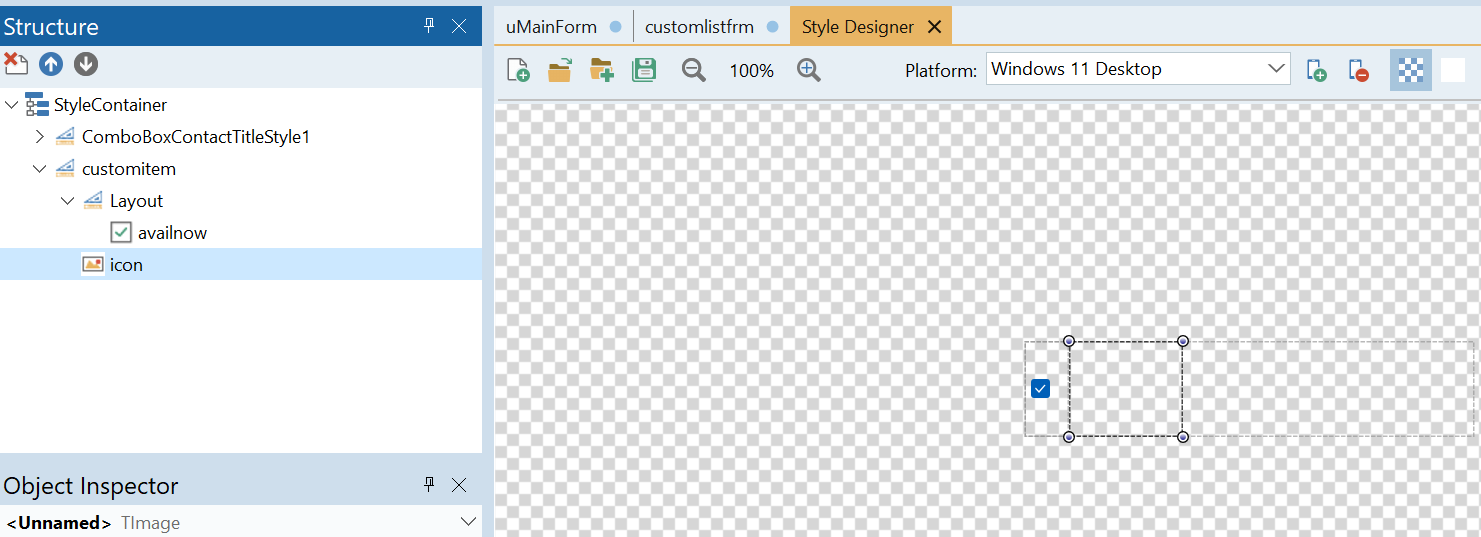Select StyleContainer in the tree

pos(110,105)
